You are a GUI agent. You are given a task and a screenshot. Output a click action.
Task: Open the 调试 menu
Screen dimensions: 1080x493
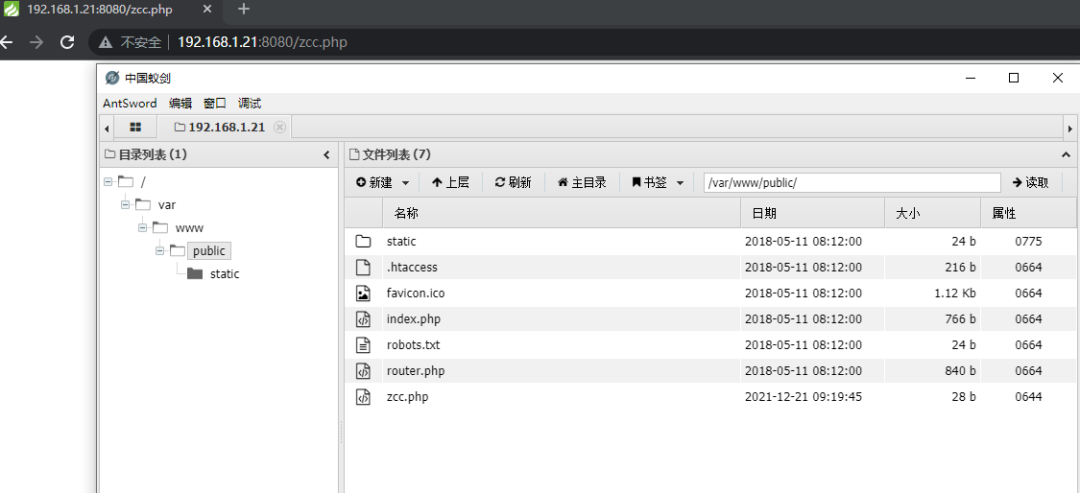point(249,103)
